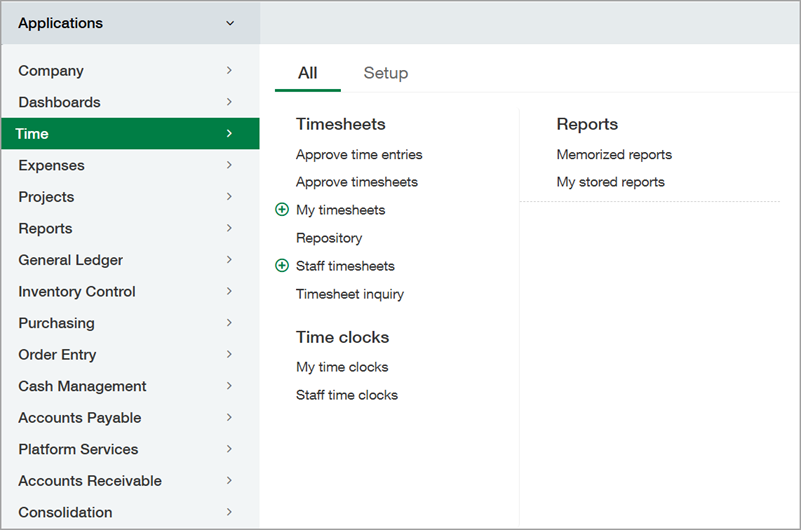Open Approve time entries link
This screenshot has height=530, width=801.
tap(359, 155)
